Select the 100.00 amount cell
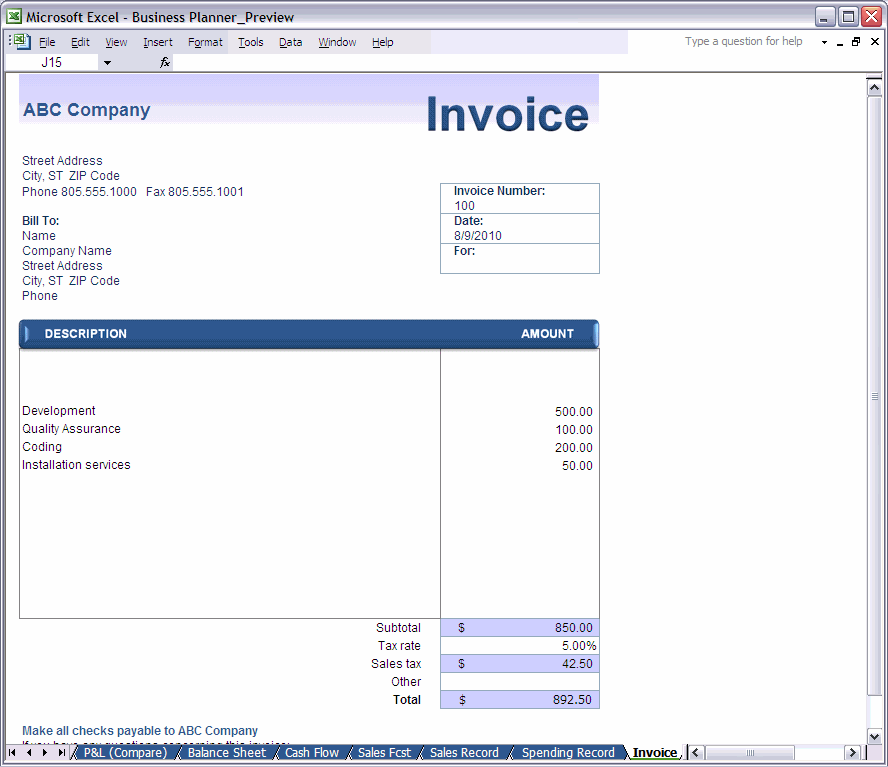This screenshot has height=767, width=888. [574, 430]
